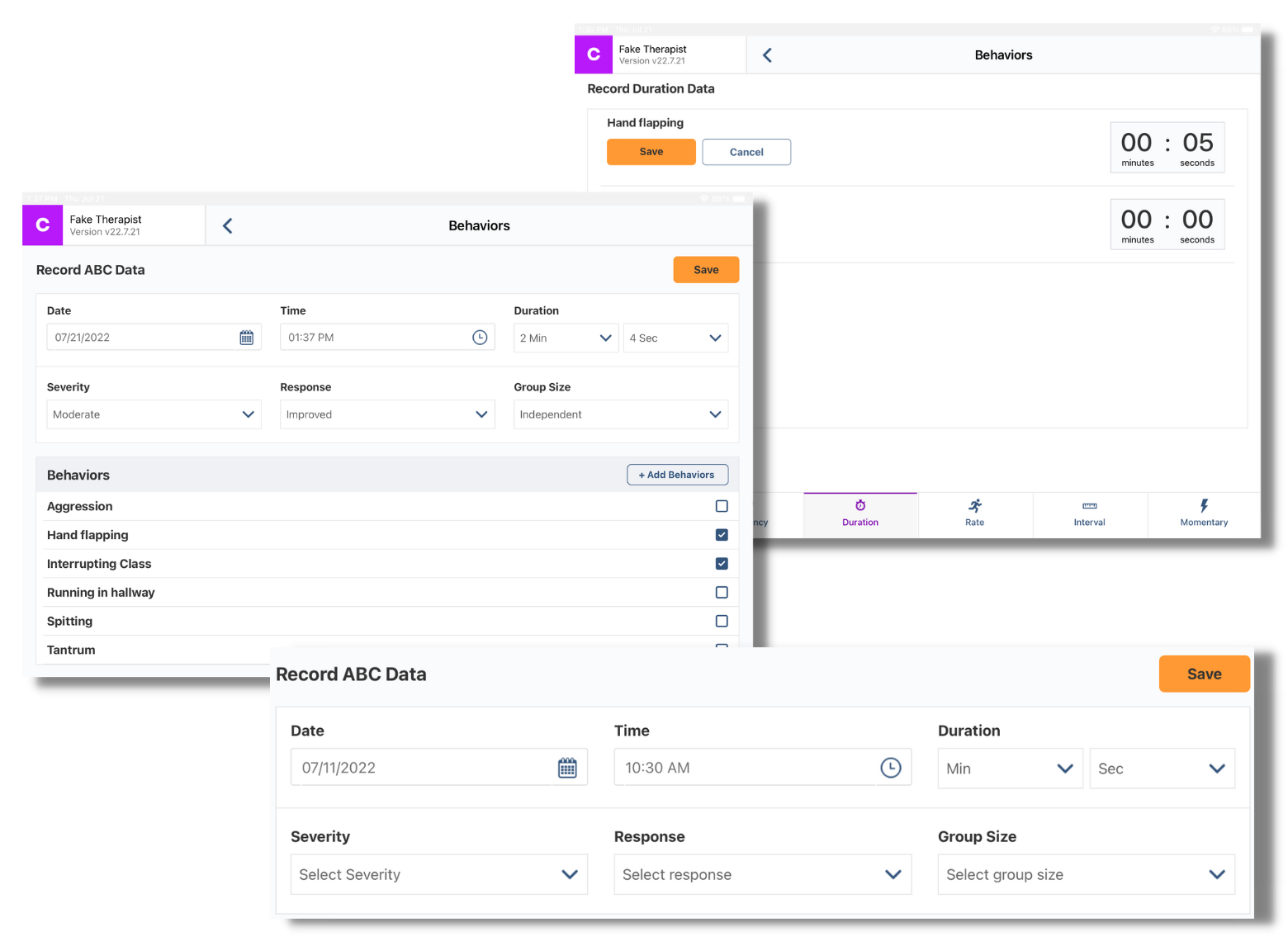The width and height of the screenshot is (1288, 951).
Task: Open the Severity dropdown showing Moderate
Action: point(154,414)
